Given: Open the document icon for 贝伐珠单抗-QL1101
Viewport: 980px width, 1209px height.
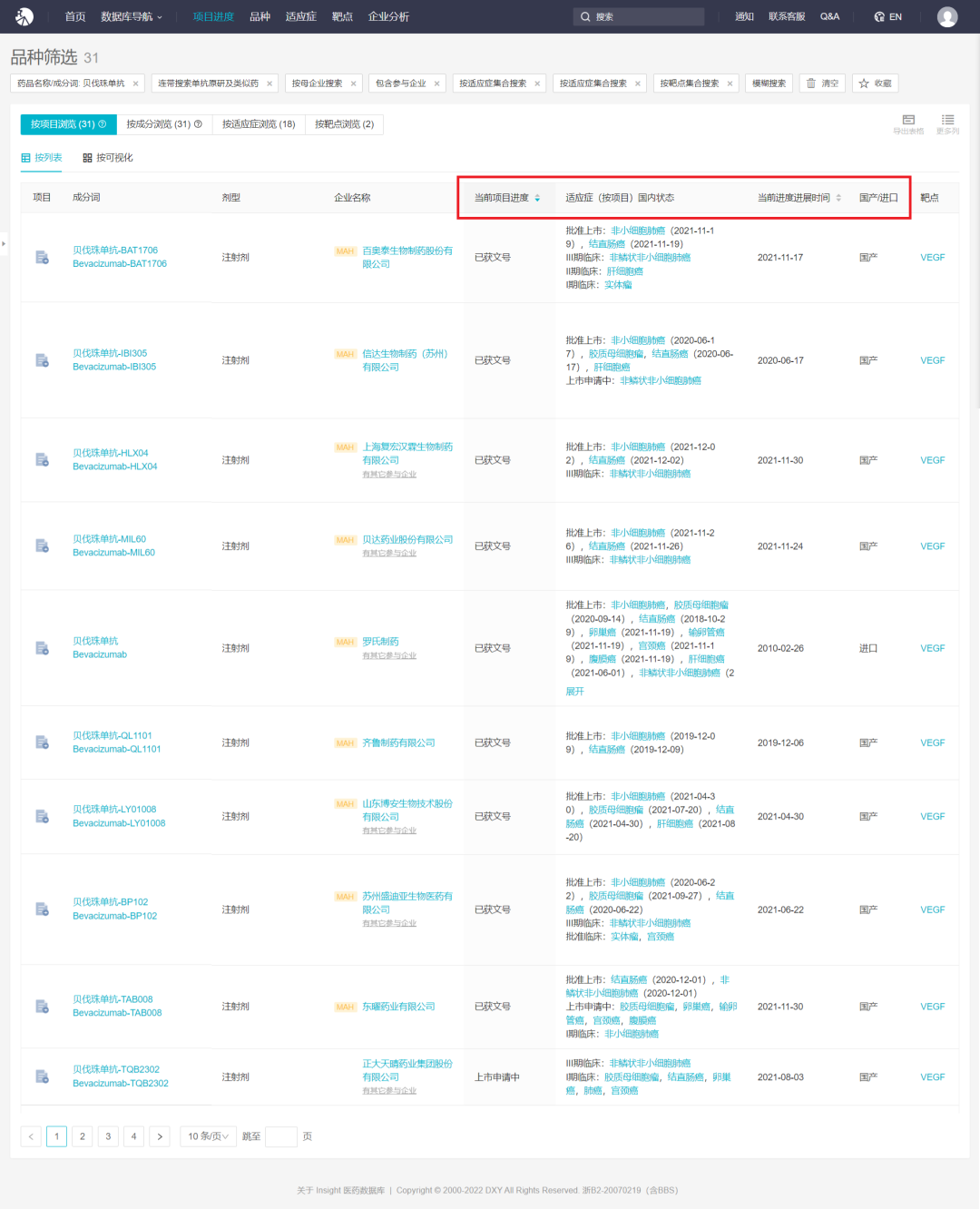Looking at the screenshot, I should 42,742.
